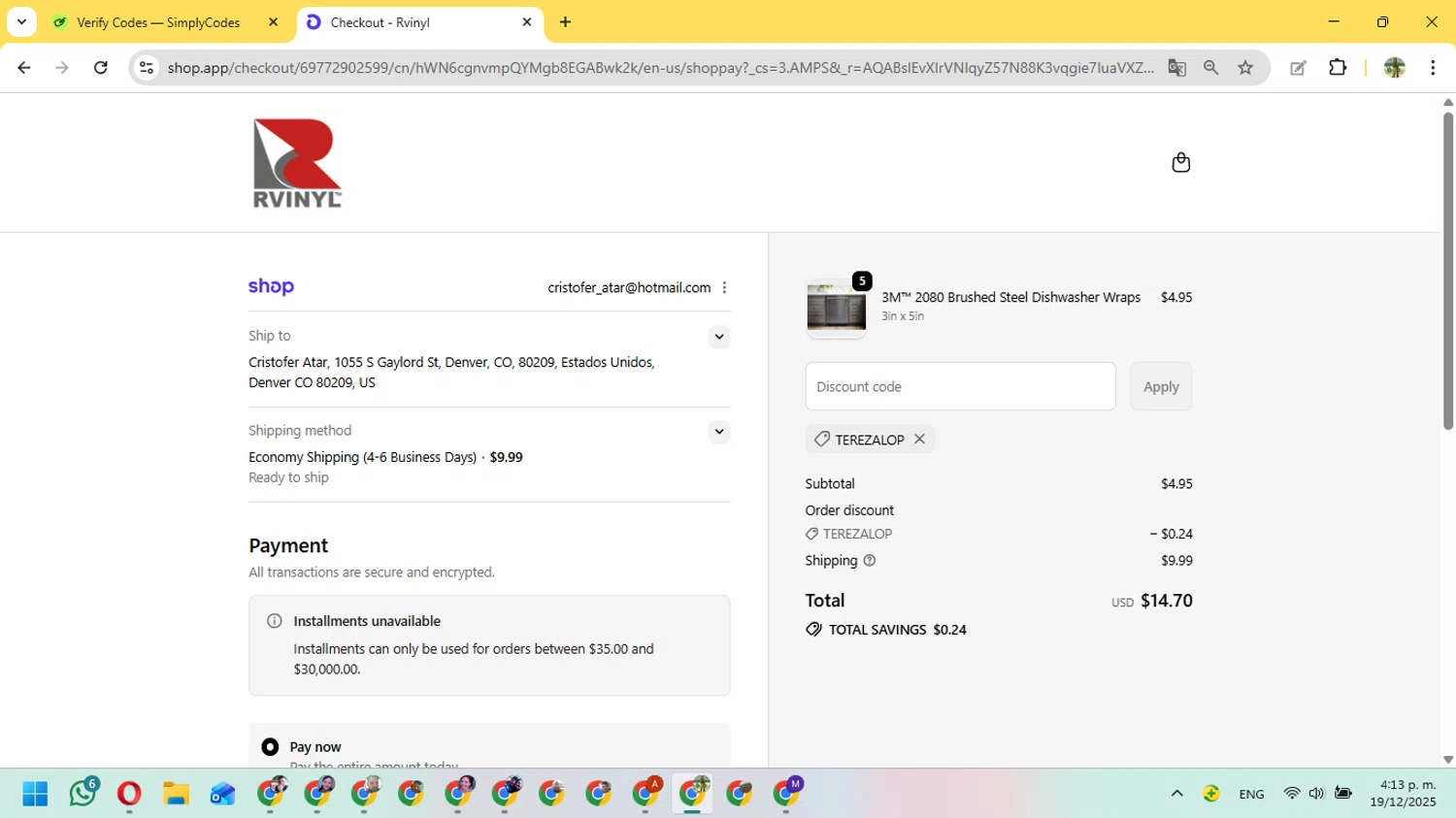This screenshot has height=818, width=1456.
Task: Bookmark this page with the star icon
Action: (x=1245, y=68)
